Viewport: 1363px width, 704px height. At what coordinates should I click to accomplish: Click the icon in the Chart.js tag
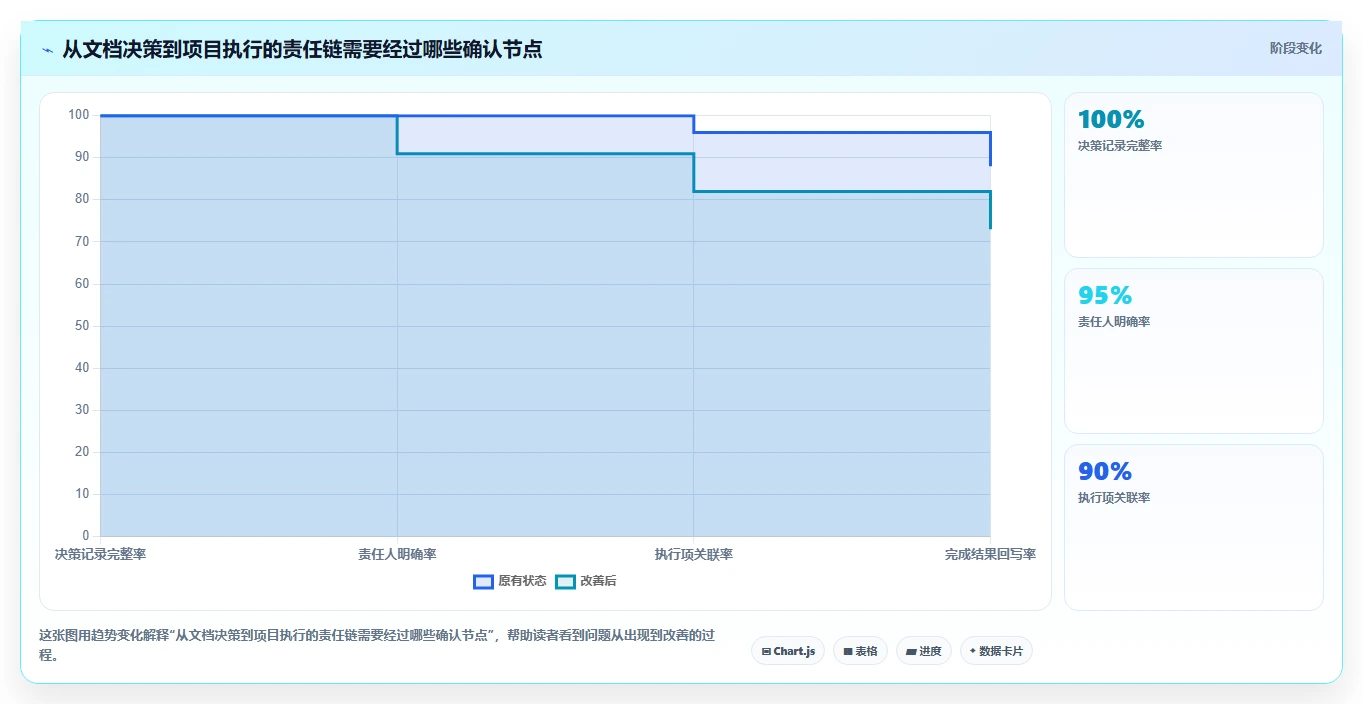click(x=766, y=651)
